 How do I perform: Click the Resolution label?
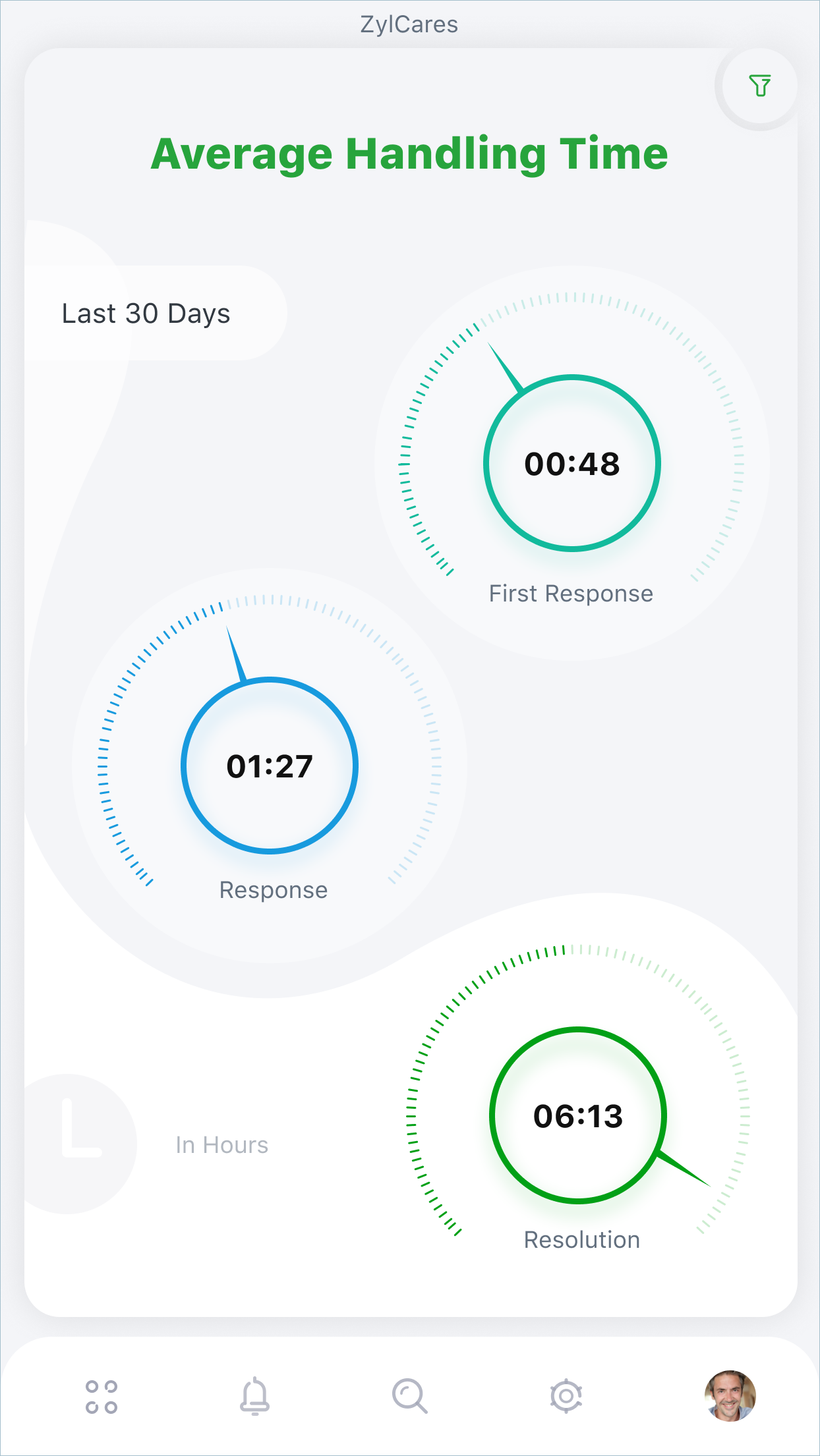[582, 1240]
